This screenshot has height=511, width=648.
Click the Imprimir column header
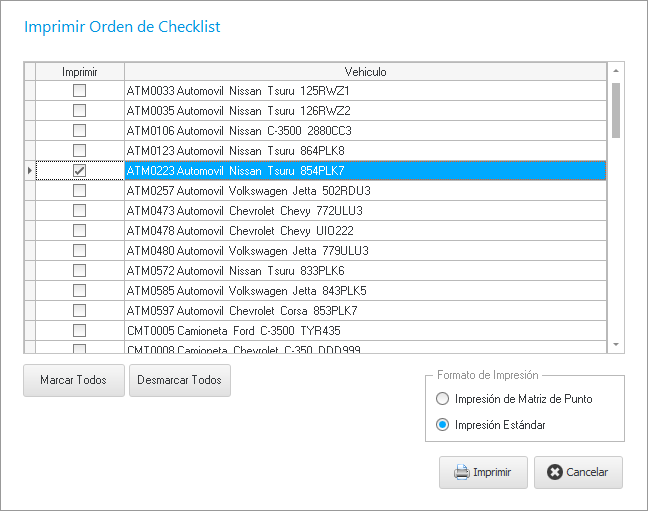(x=80, y=72)
